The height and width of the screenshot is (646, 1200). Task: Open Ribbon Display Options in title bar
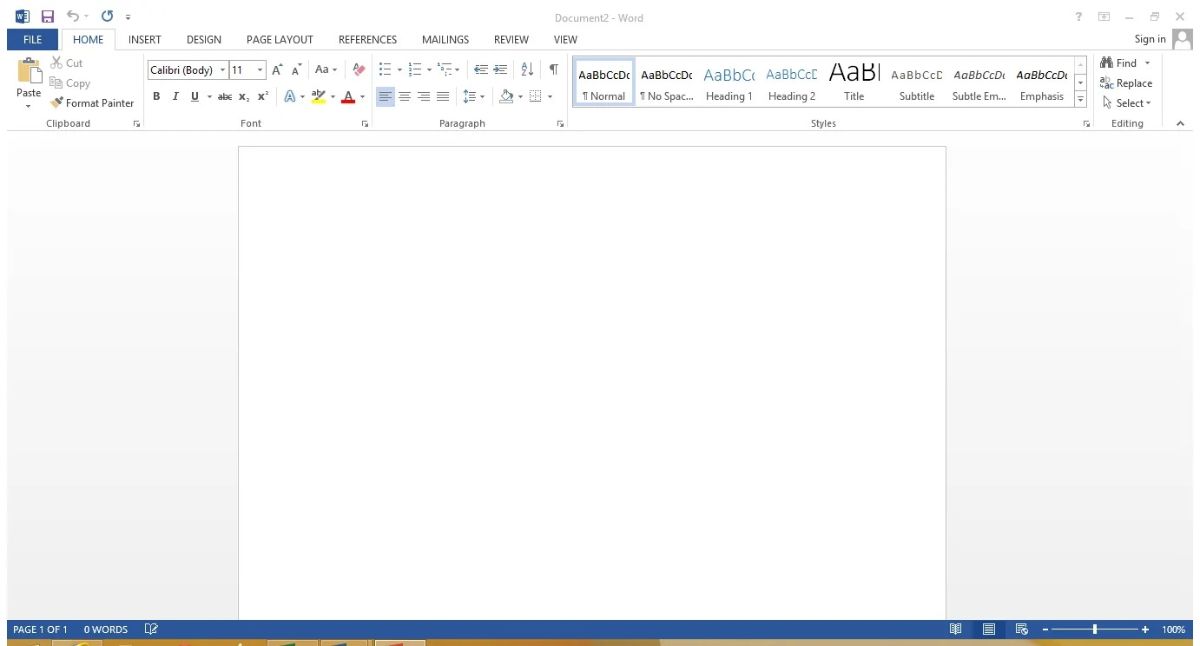[x=1104, y=17]
